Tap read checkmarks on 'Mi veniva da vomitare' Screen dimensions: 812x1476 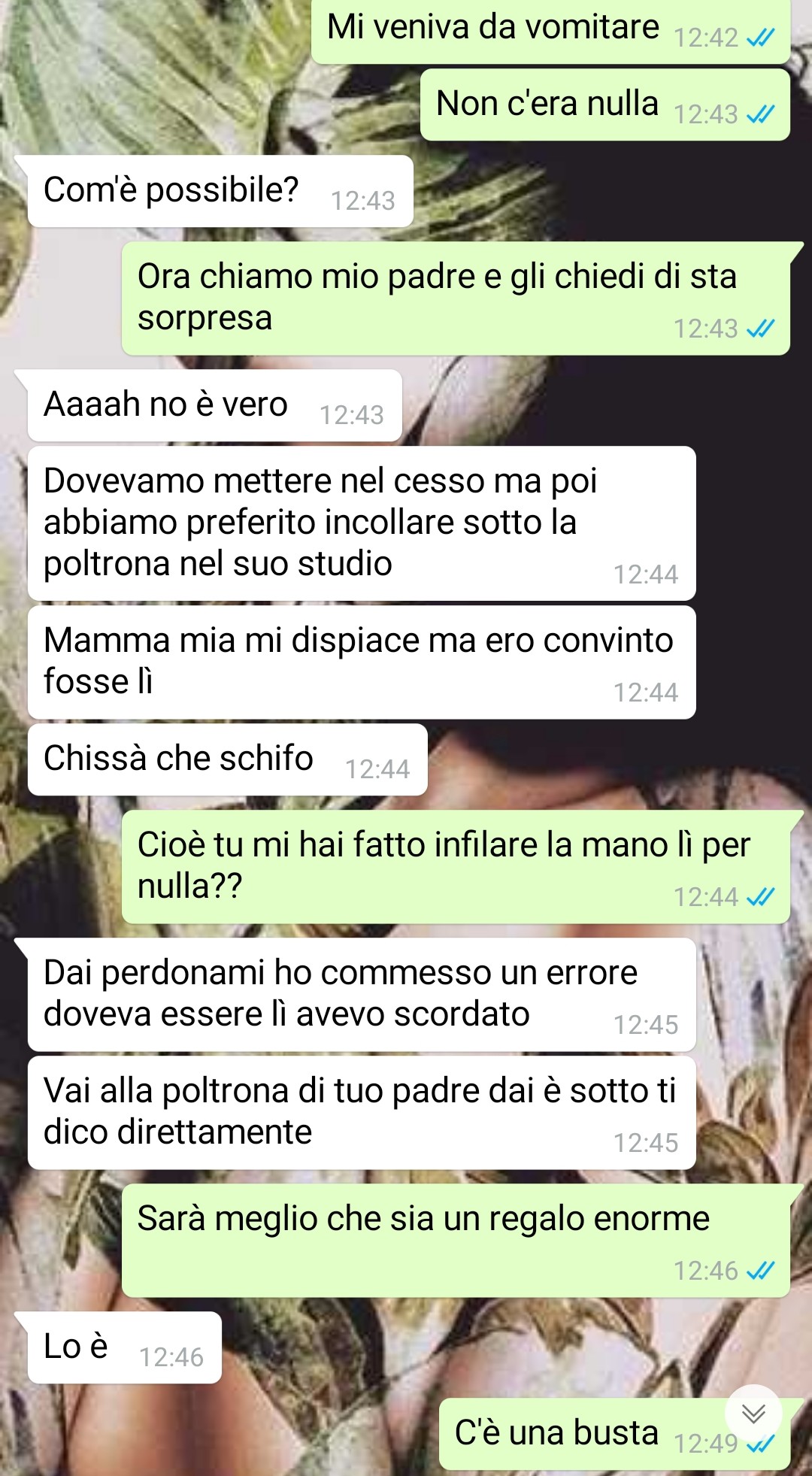coord(760,38)
